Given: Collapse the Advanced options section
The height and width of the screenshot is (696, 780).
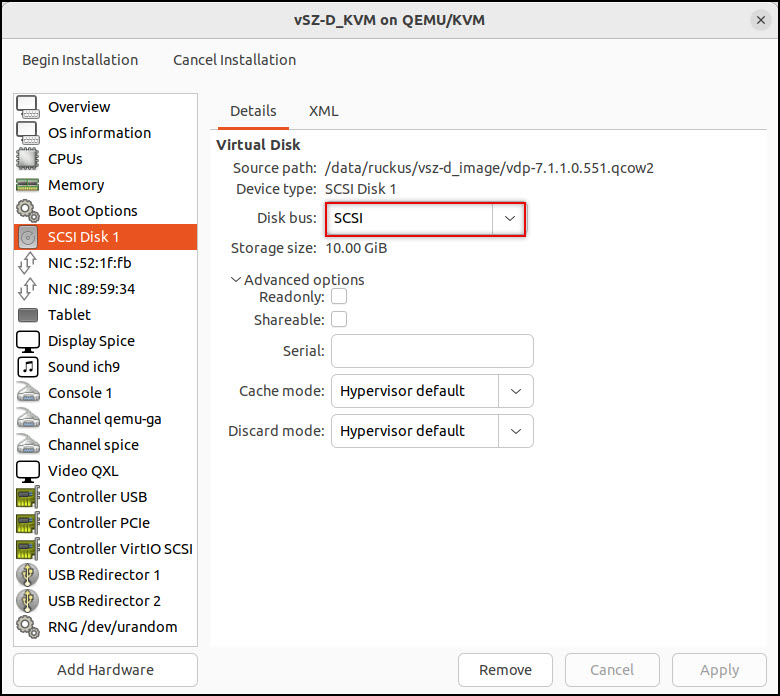Looking at the screenshot, I should 297,280.
